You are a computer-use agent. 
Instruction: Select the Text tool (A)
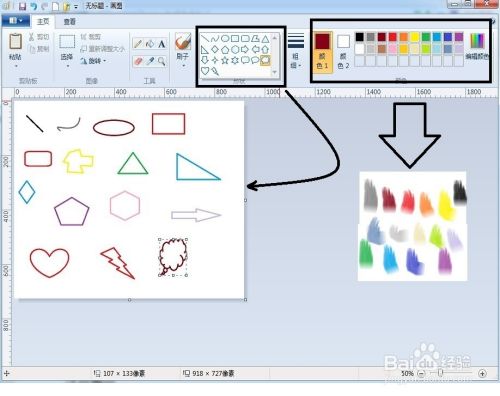point(162,44)
